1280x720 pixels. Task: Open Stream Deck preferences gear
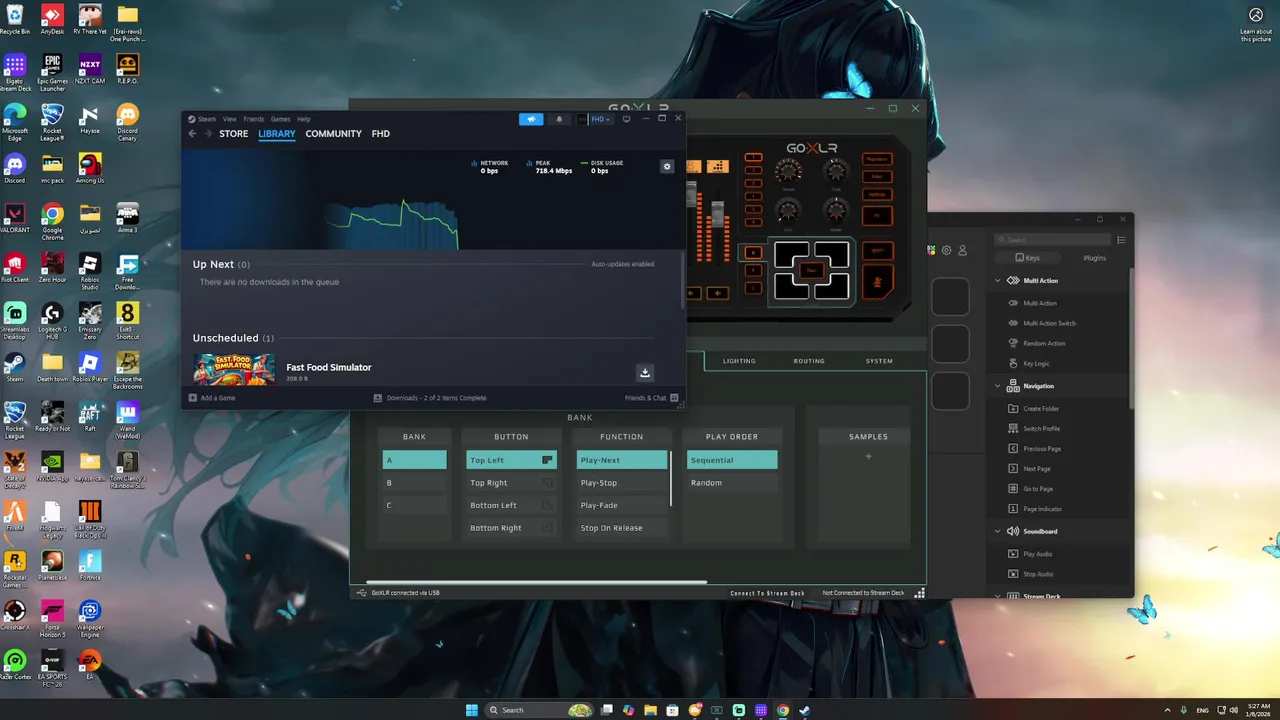[x=947, y=250]
